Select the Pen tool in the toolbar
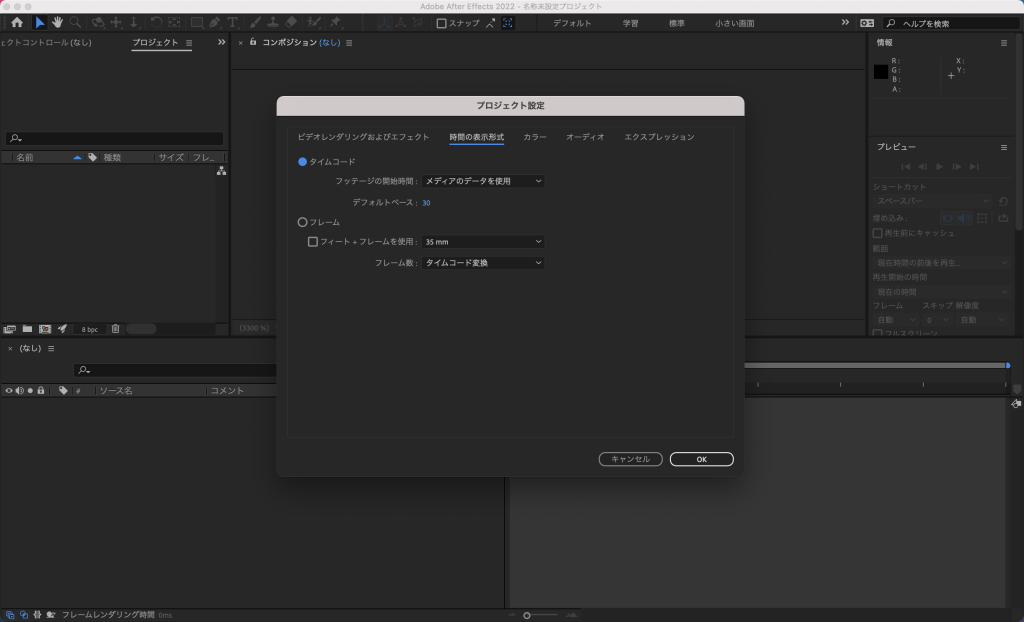 click(215, 22)
